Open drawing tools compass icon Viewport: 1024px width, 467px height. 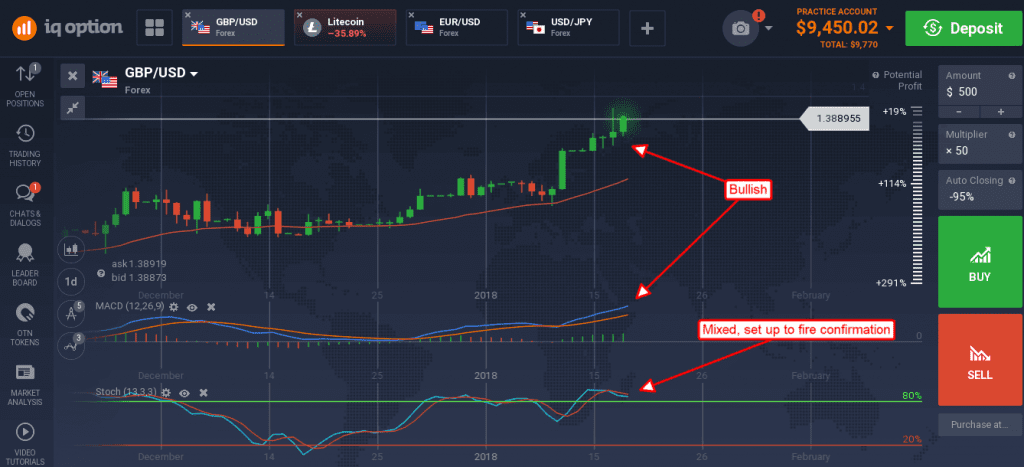pyautogui.click(x=71, y=314)
